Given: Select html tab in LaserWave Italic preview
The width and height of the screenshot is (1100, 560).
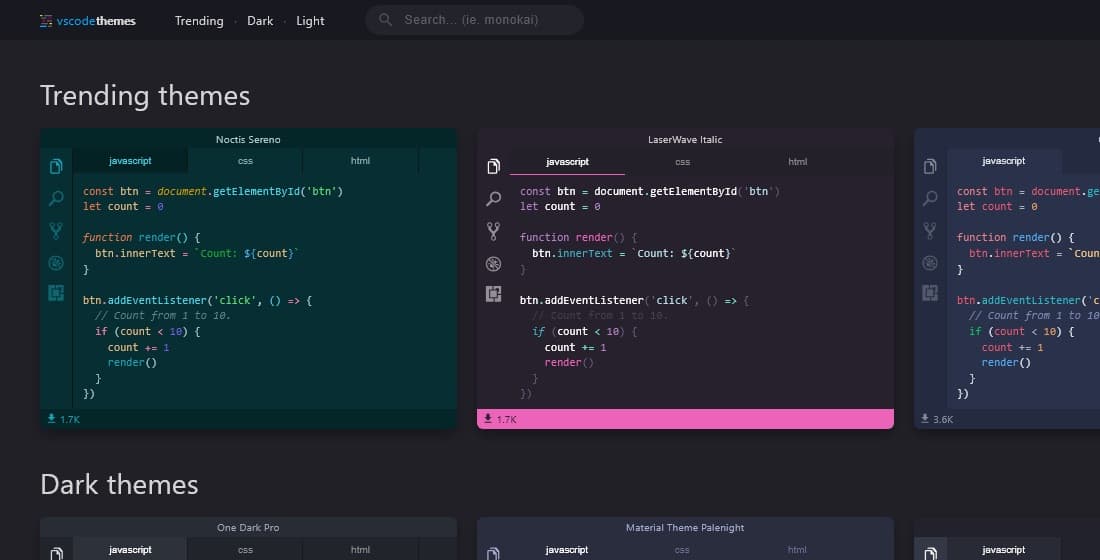Looking at the screenshot, I should [797, 162].
